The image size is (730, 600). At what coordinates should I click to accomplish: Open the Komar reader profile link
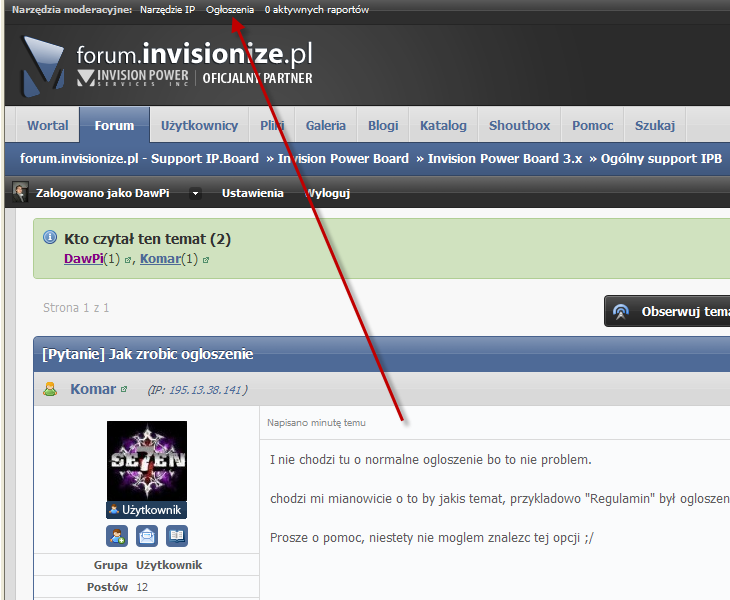160,259
